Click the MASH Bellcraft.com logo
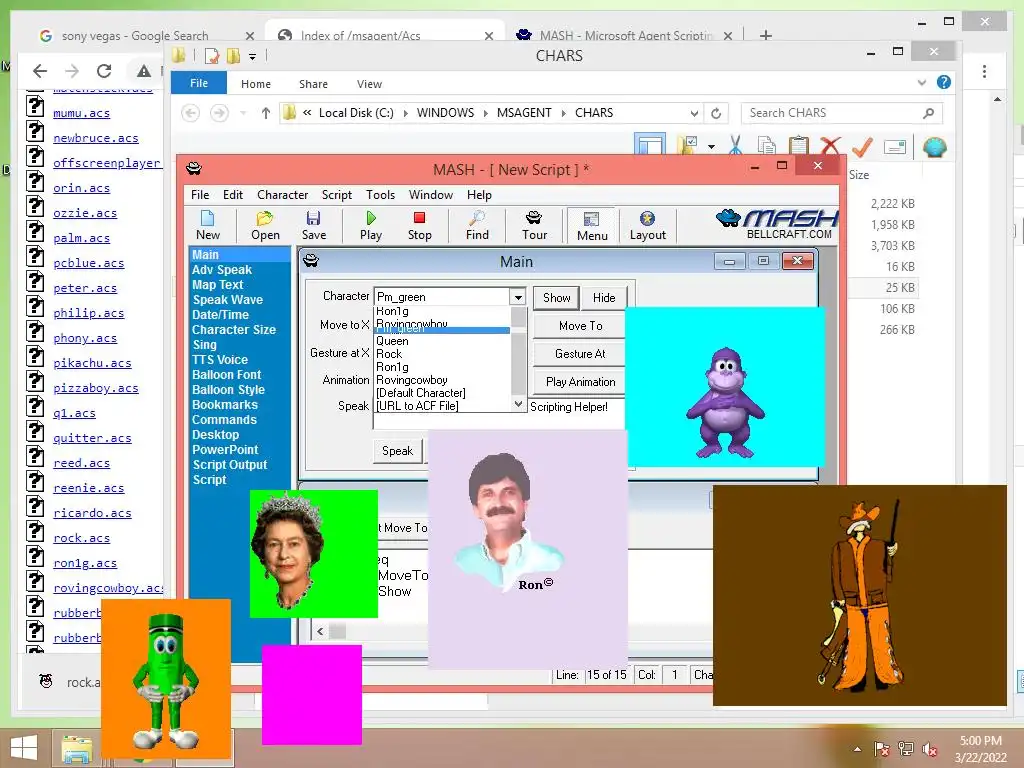The height and width of the screenshot is (768, 1024). coord(776,224)
